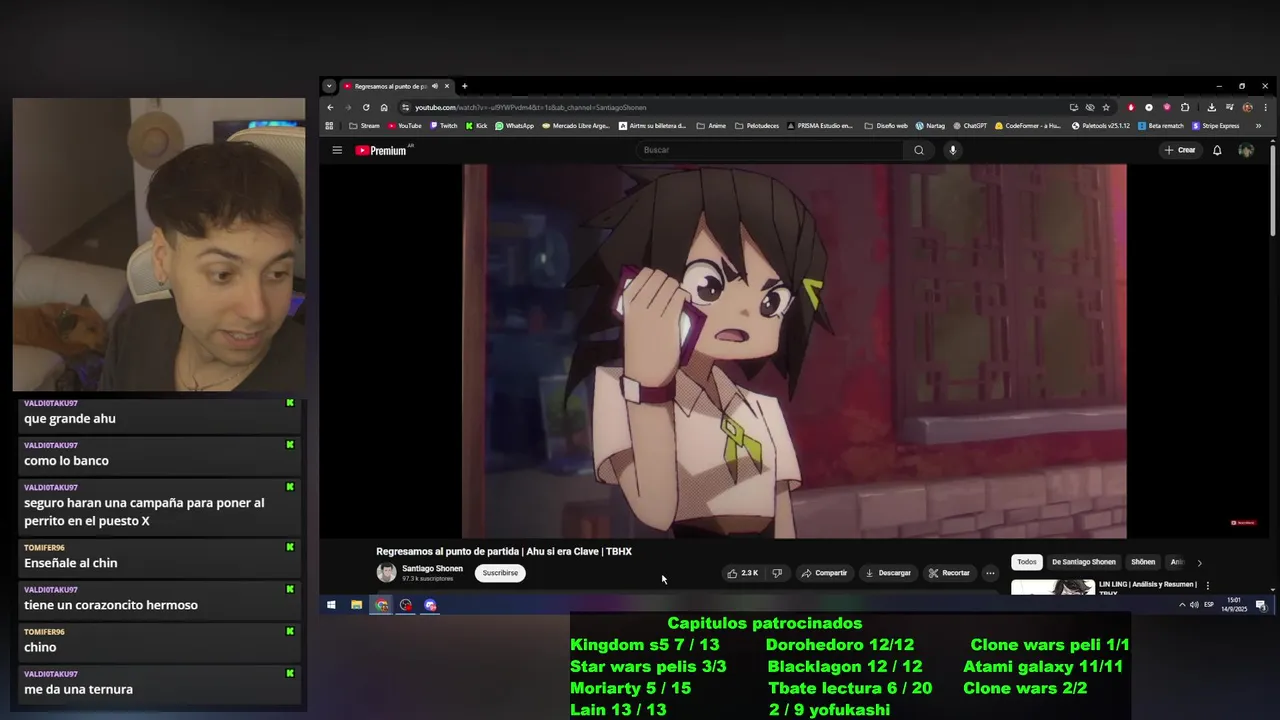This screenshot has height=720, width=1280.
Task: Open the Chrome three-dot menu
Action: 1265,107
